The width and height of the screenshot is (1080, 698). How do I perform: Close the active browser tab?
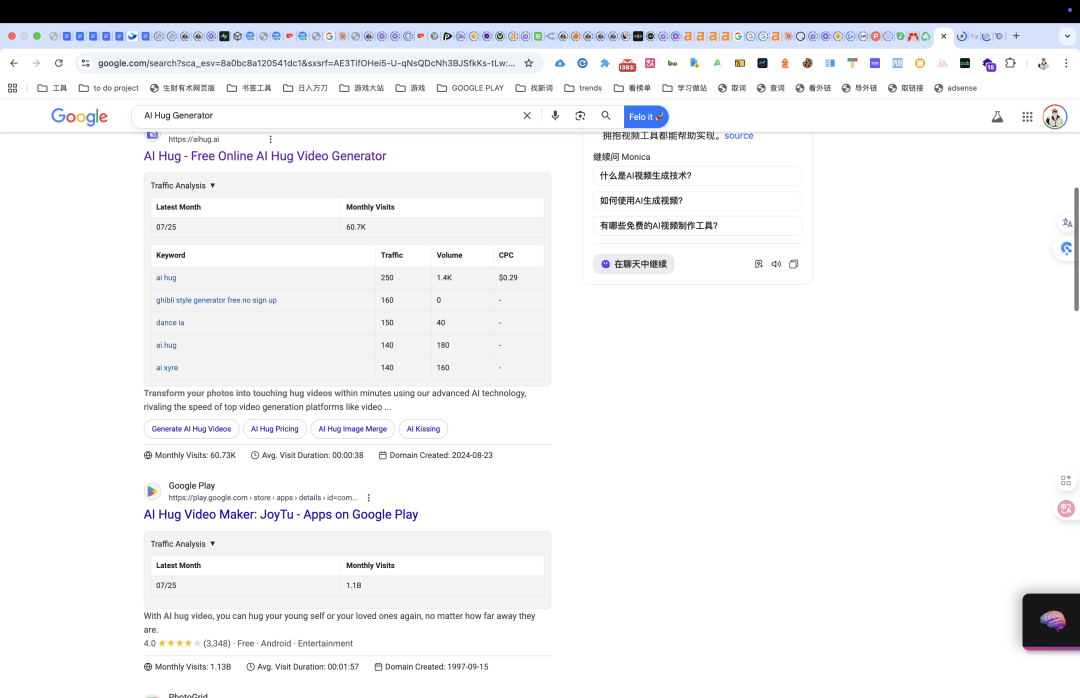point(944,36)
